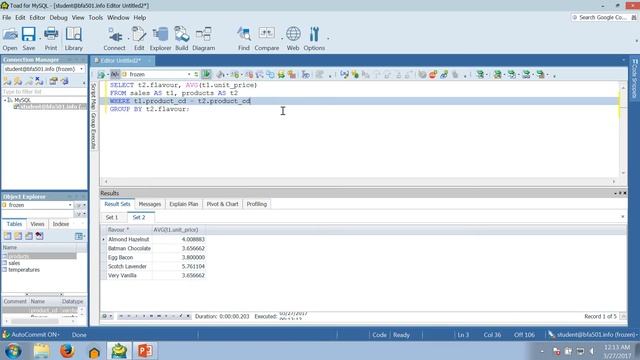
Task: Open the Edit tool in main toolbar
Action: point(139,39)
